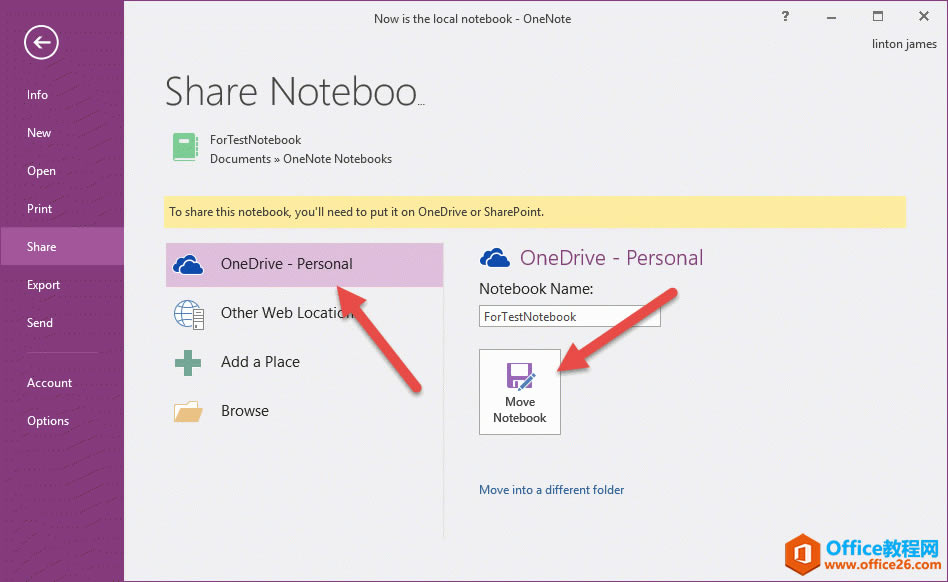This screenshot has height=582, width=948.
Task: Click Move into a different folder link
Action: coord(551,490)
